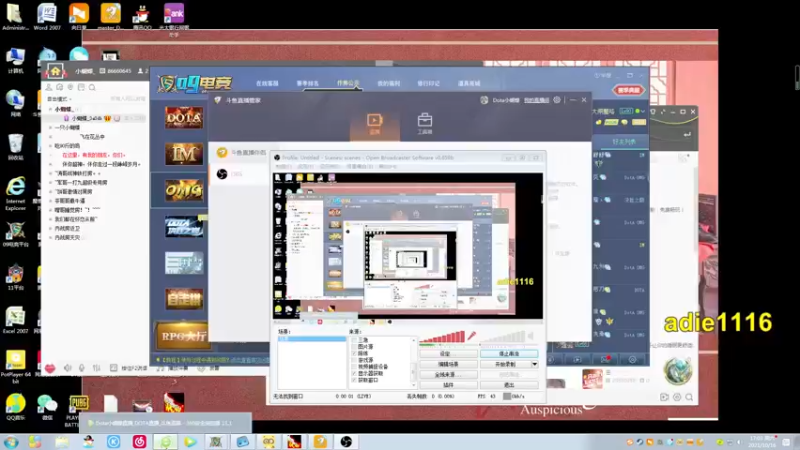This screenshot has width=800, height=450.
Task: Click the contacts person icon in chat window toolbar
Action: 49,87
